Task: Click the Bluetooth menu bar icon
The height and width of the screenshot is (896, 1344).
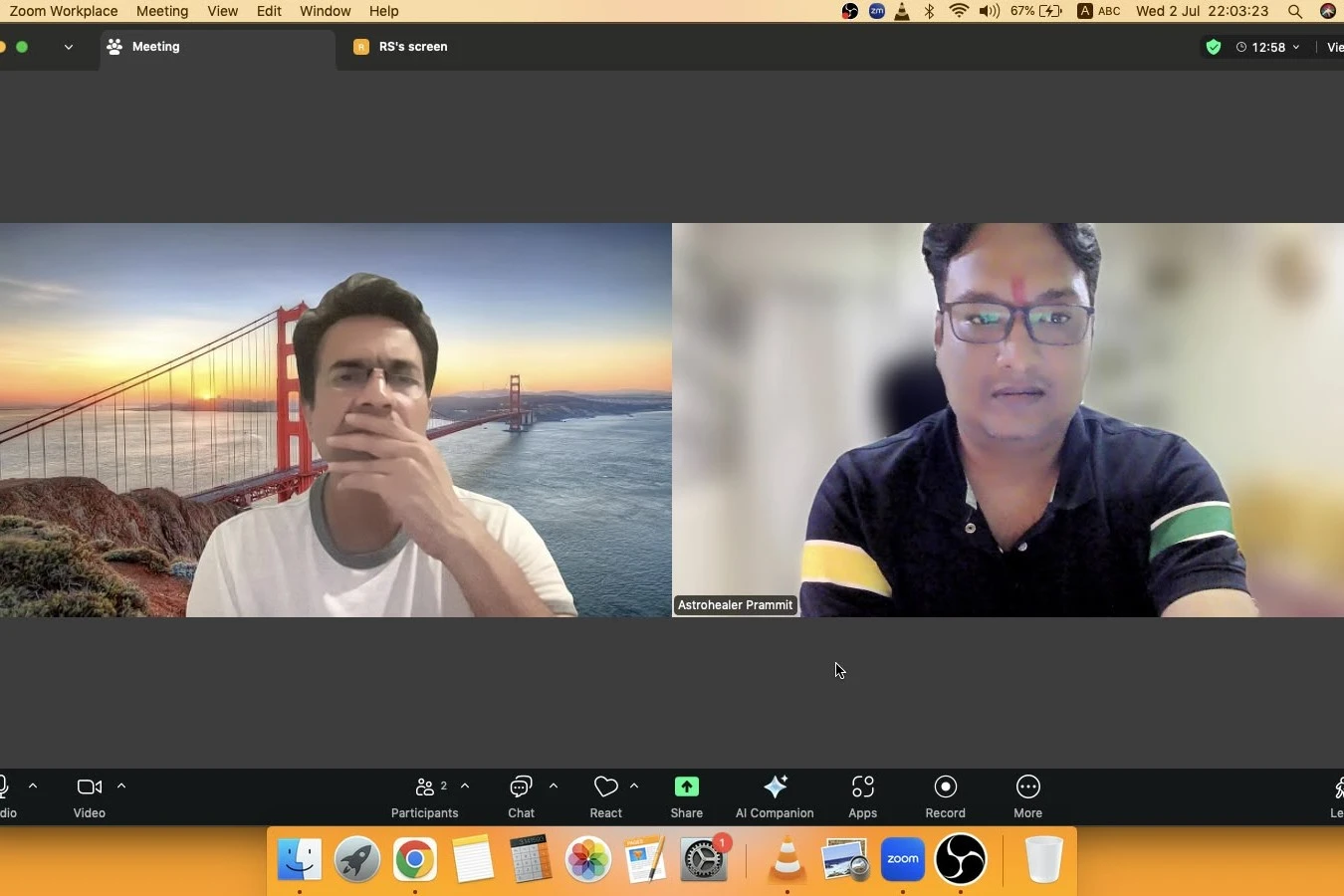Action: pyautogui.click(x=930, y=11)
